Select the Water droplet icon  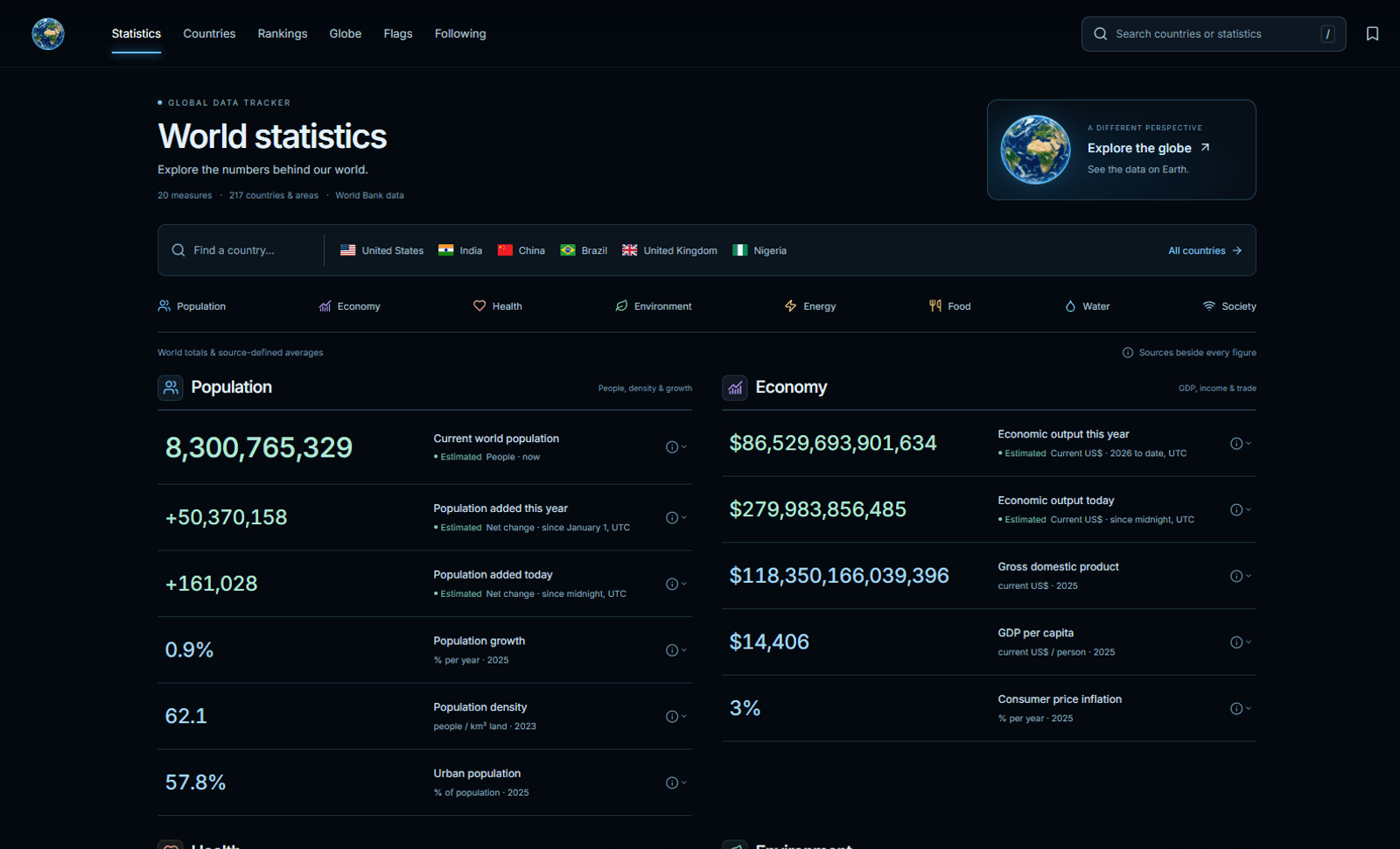click(1070, 306)
